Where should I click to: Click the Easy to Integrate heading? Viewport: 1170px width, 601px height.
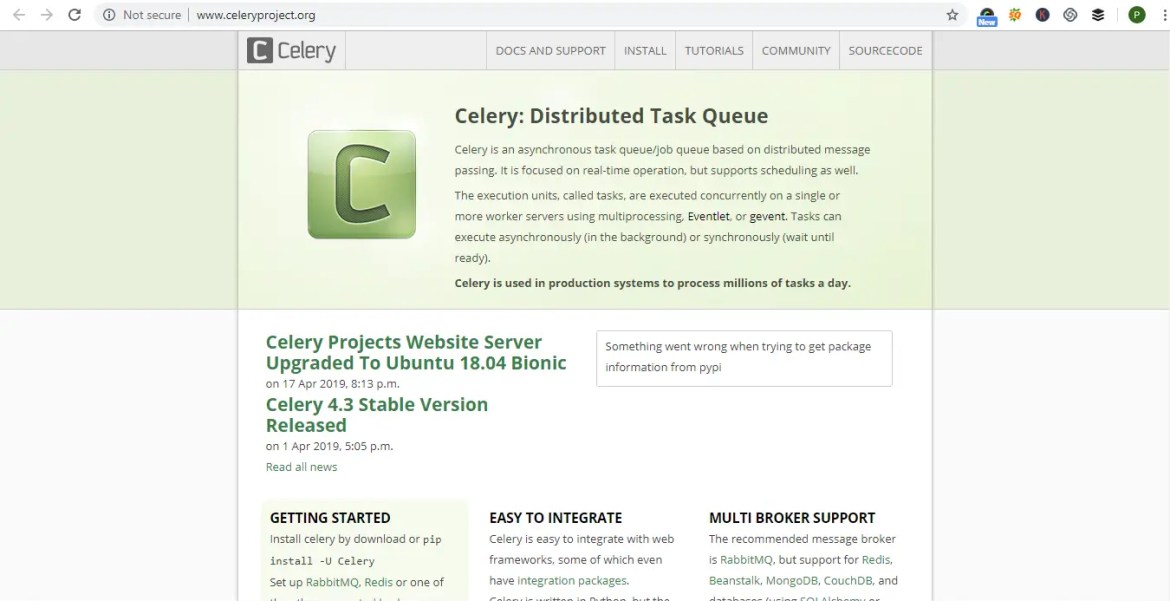556,517
